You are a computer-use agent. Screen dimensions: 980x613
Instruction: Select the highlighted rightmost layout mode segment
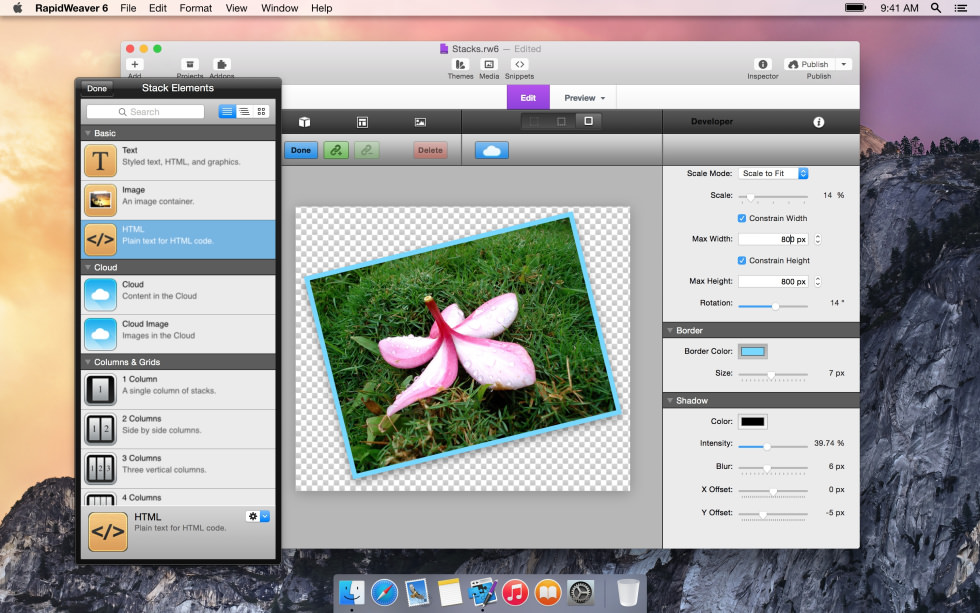point(588,121)
